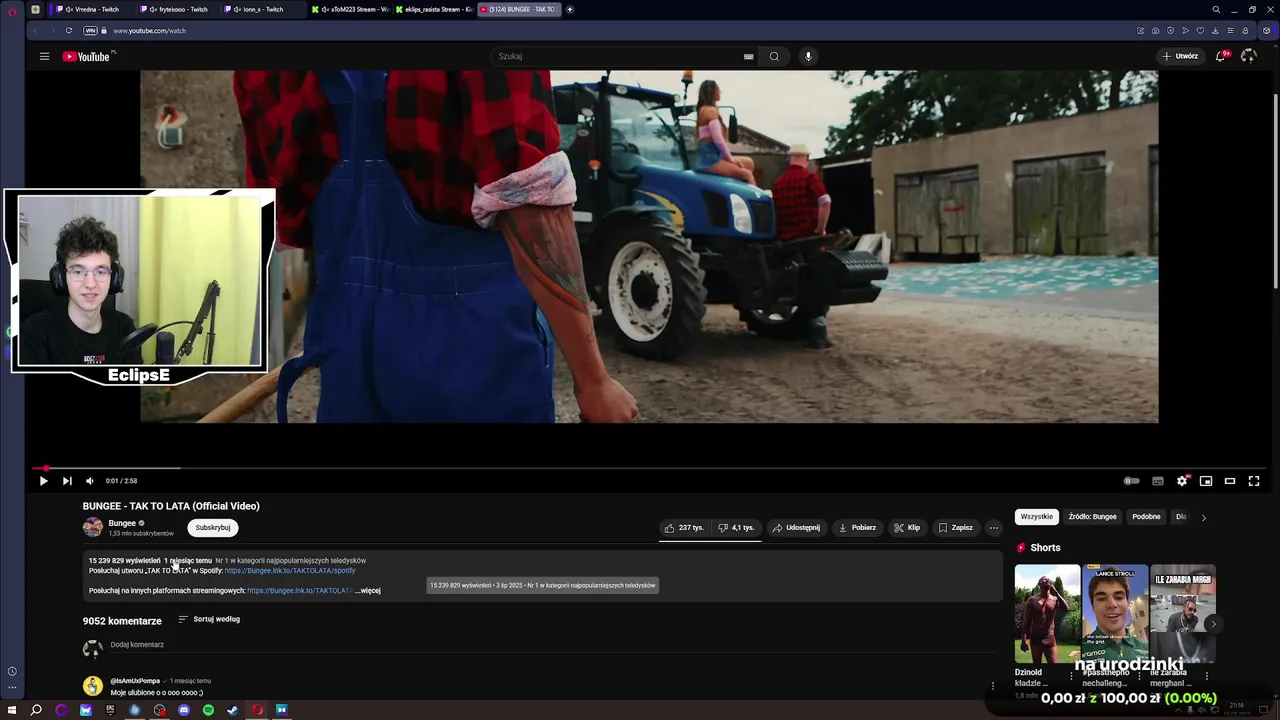Open Spotify from the taskbar
This screenshot has height=720, width=1280.
(208, 710)
